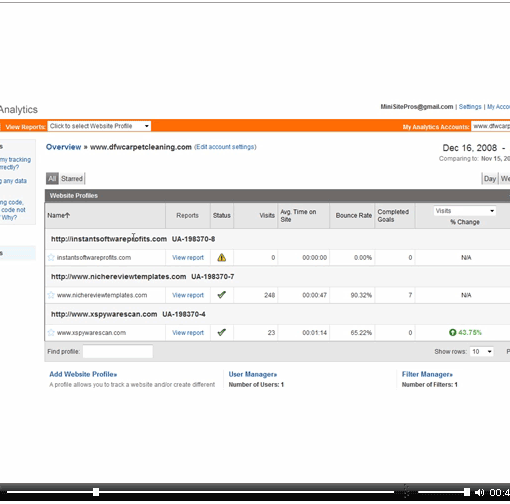Open the Filter Manager link
This screenshot has height=504, width=510.
click(x=427, y=374)
